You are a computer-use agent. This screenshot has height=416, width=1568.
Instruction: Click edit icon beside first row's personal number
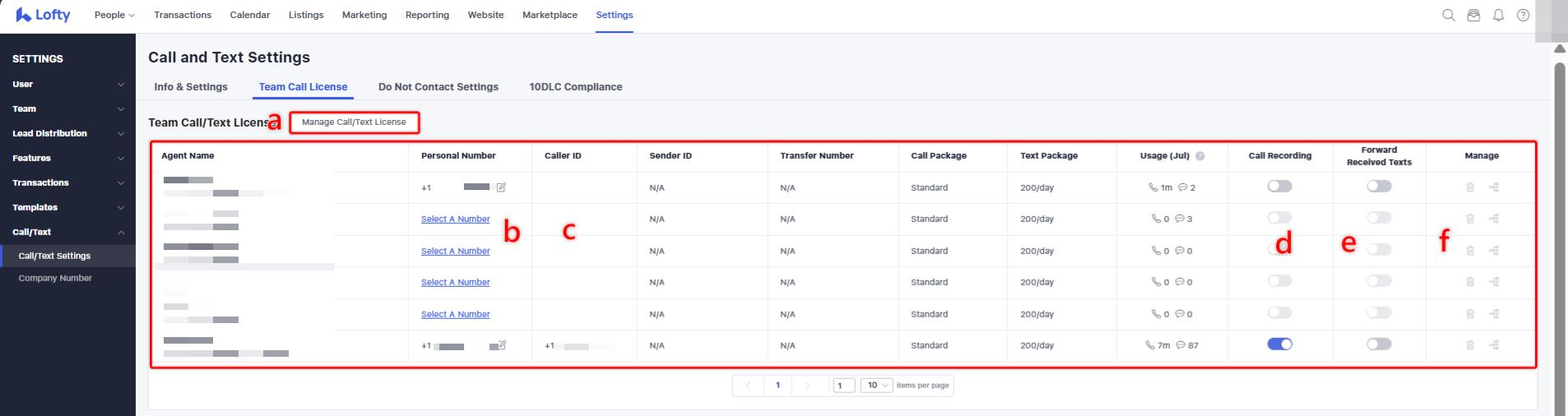pos(501,187)
